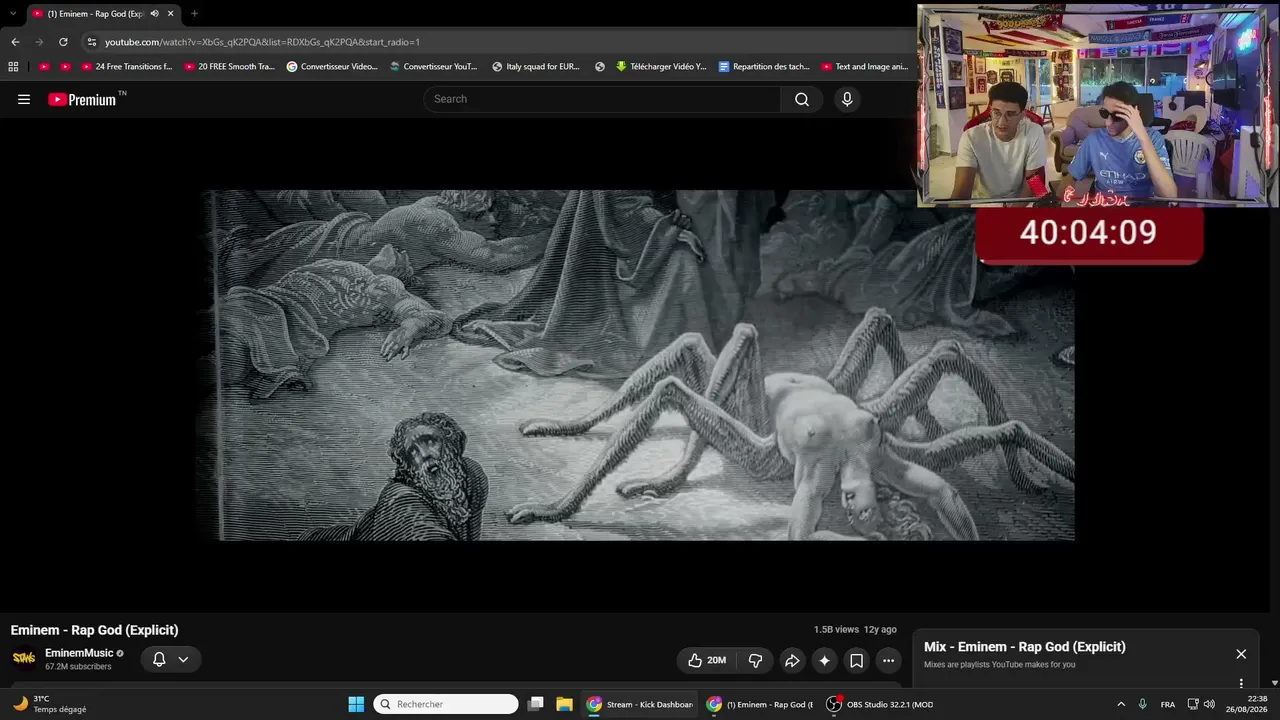Click the Rap God video player
Image resolution: width=1280 pixels, height=720 pixels.
tap(637, 365)
